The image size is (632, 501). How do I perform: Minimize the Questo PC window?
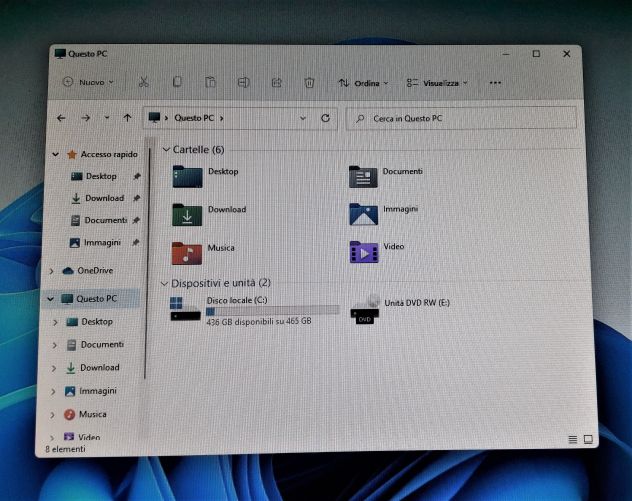[x=506, y=54]
